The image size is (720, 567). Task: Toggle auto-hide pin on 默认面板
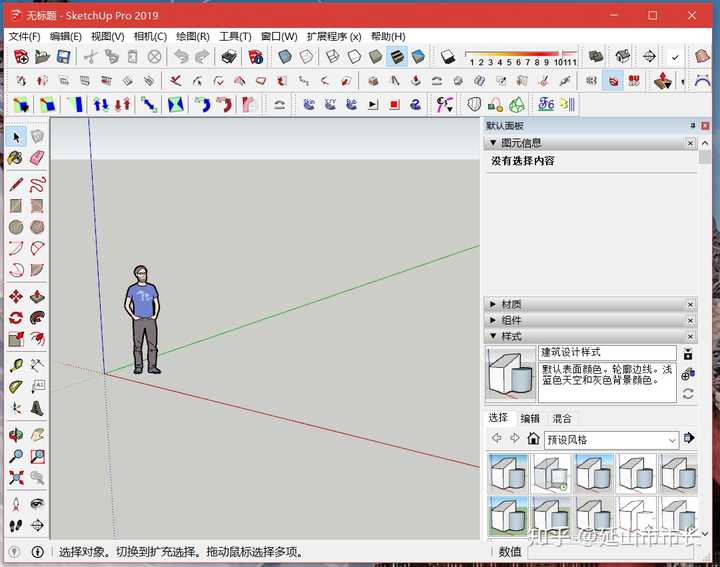[x=693, y=126]
